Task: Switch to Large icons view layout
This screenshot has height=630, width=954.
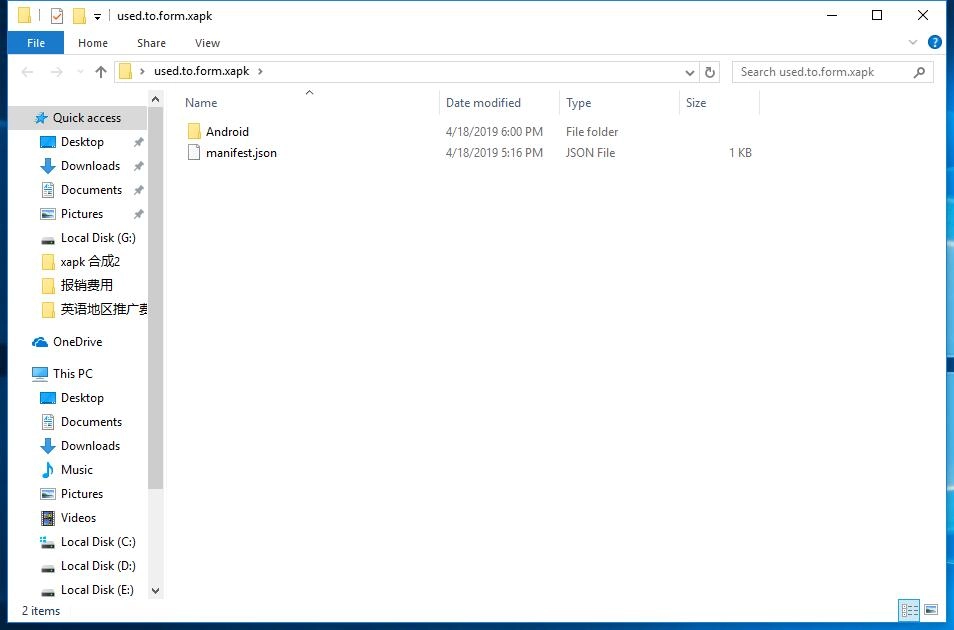Action: (931, 610)
